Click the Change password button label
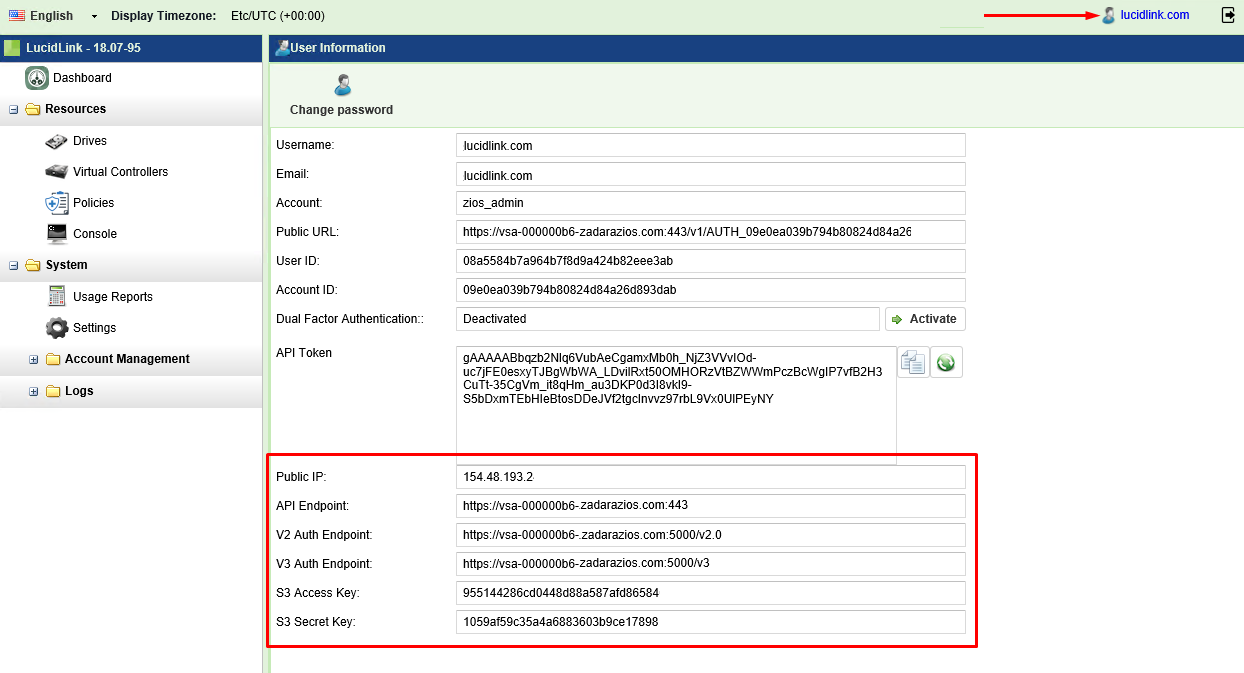 pos(342,110)
